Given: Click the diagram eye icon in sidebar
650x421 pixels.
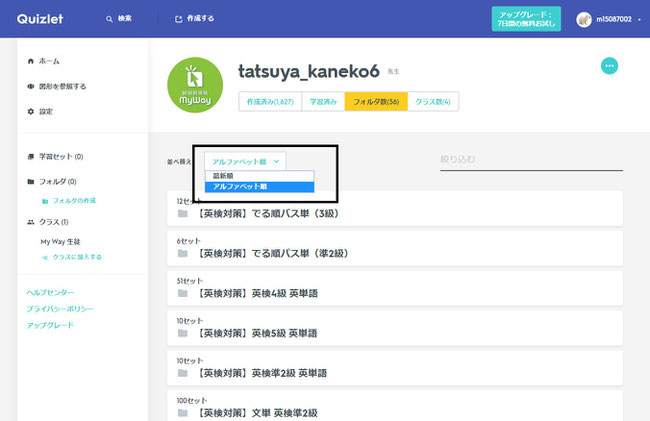Looking at the screenshot, I should [x=31, y=86].
